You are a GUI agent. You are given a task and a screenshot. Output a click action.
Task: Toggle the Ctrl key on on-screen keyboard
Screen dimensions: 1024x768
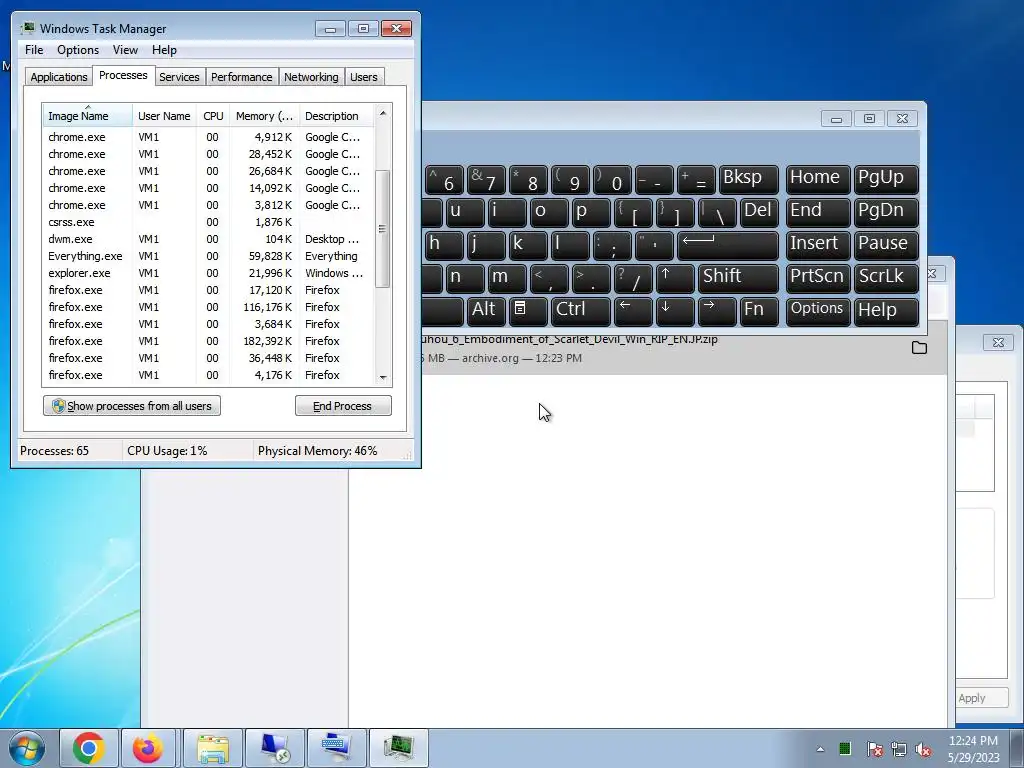581,311
